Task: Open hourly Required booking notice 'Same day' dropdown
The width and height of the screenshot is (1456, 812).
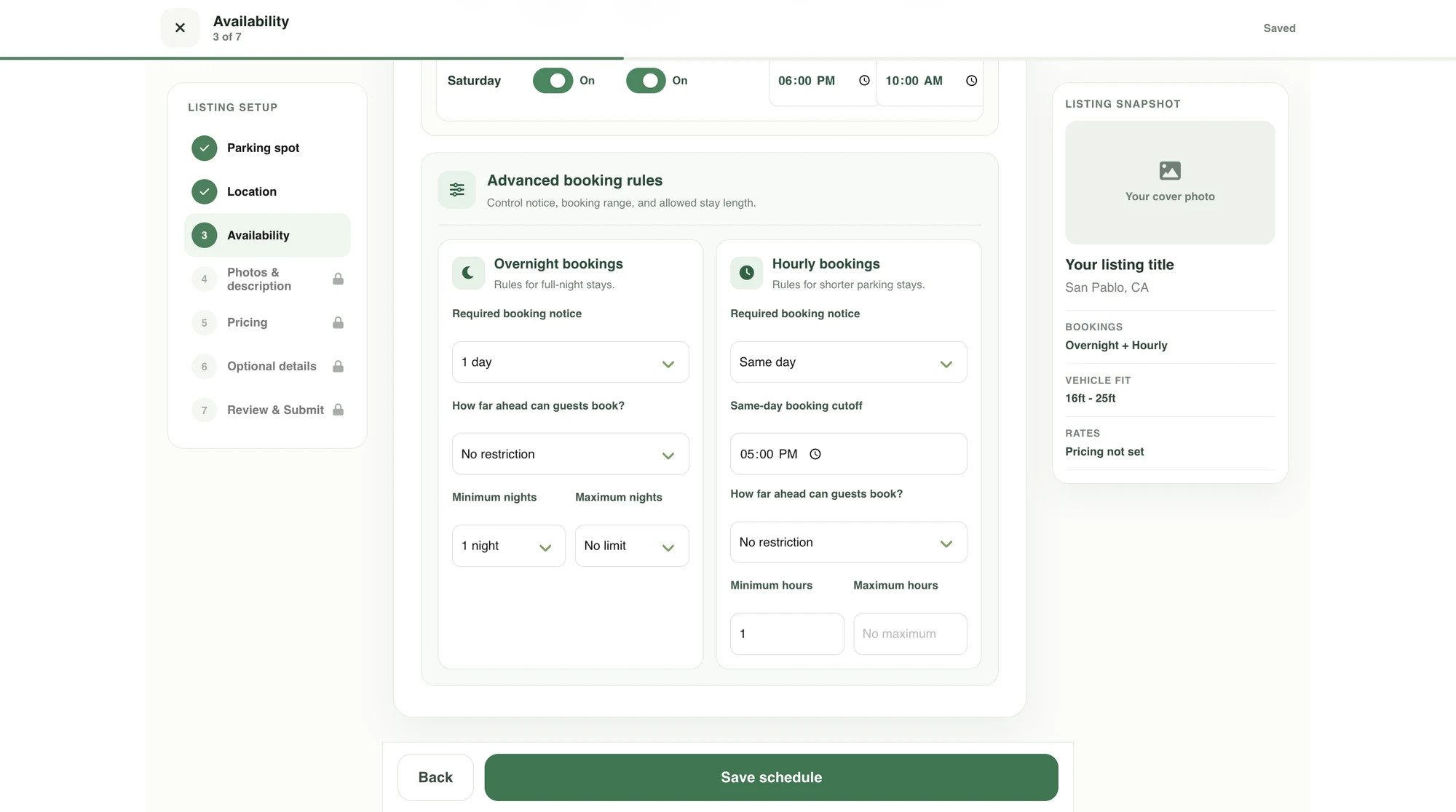Action: coord(849,362)
